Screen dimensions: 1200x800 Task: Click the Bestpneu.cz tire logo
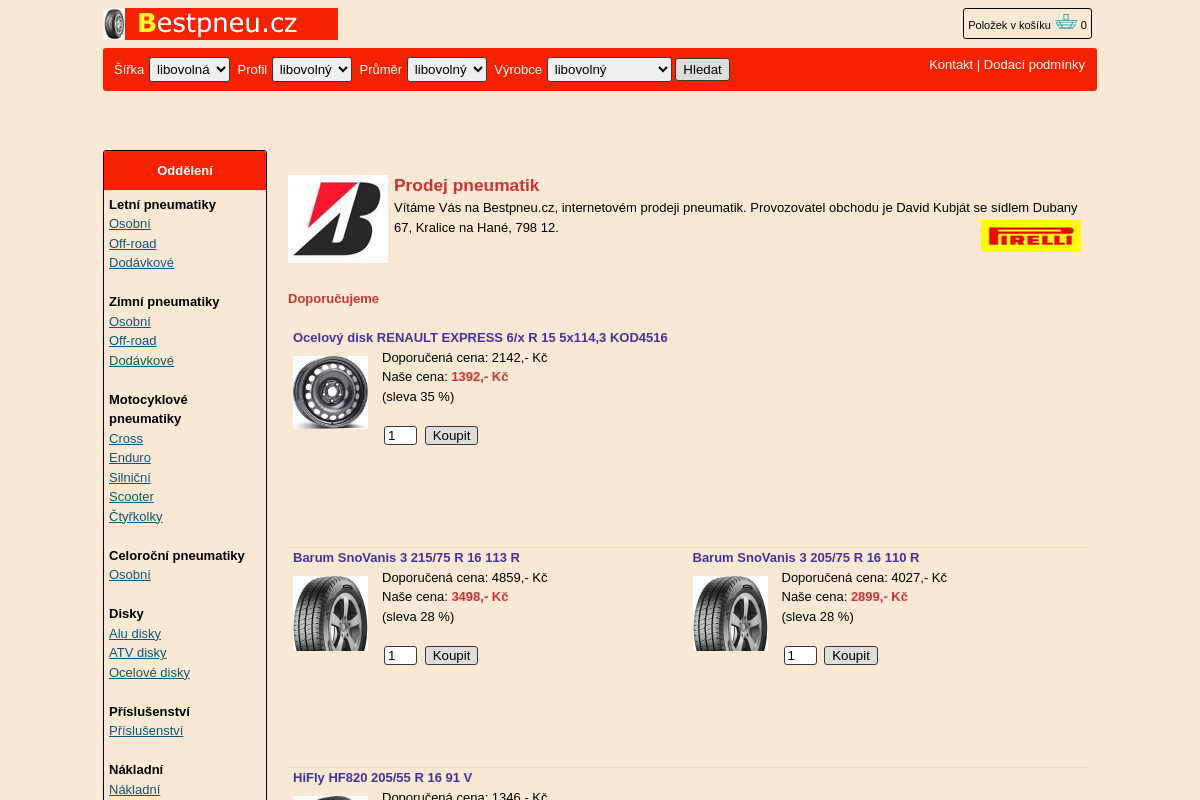point(220,24)
